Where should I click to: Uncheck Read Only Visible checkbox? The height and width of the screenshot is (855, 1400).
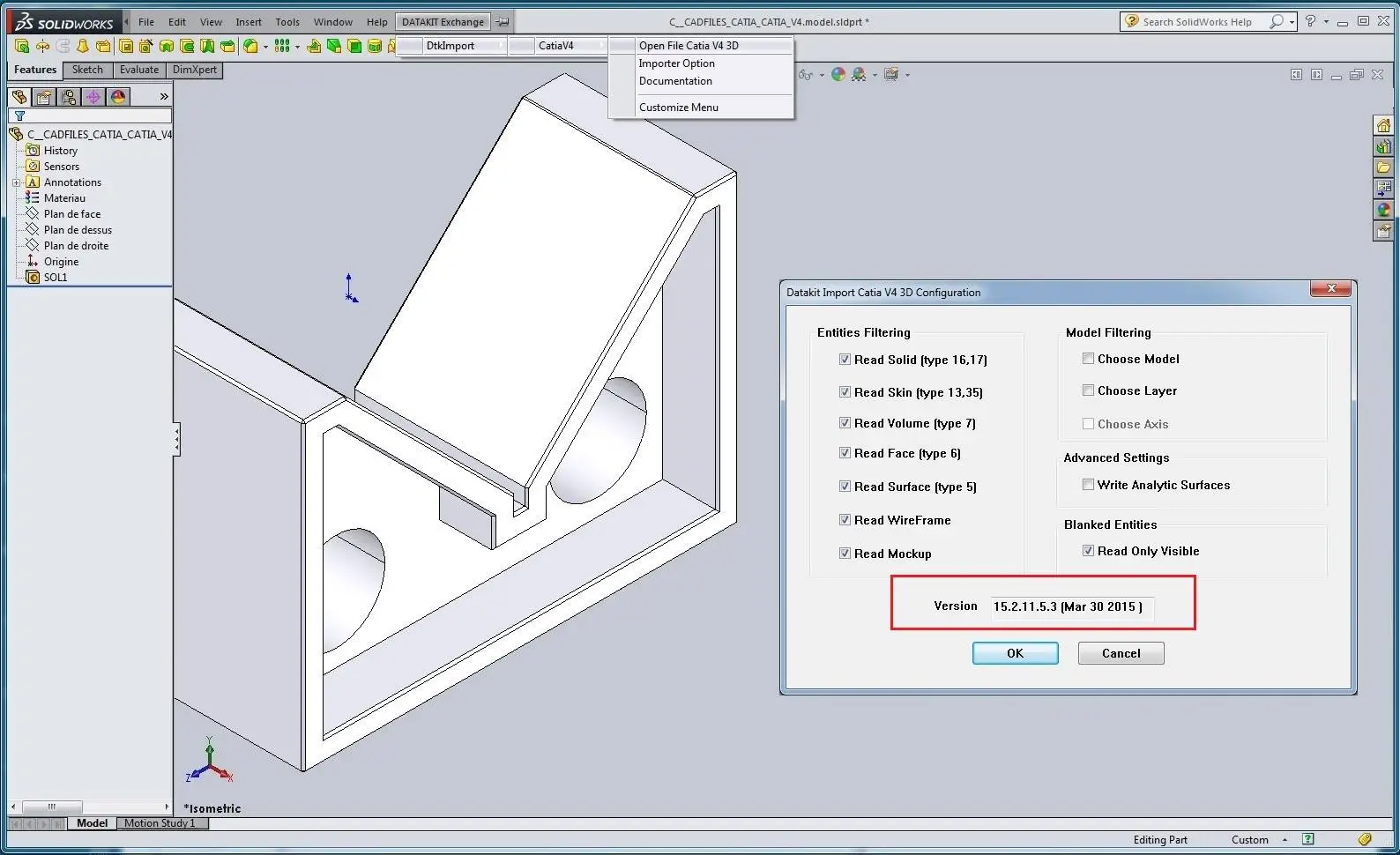[1088, 551]
